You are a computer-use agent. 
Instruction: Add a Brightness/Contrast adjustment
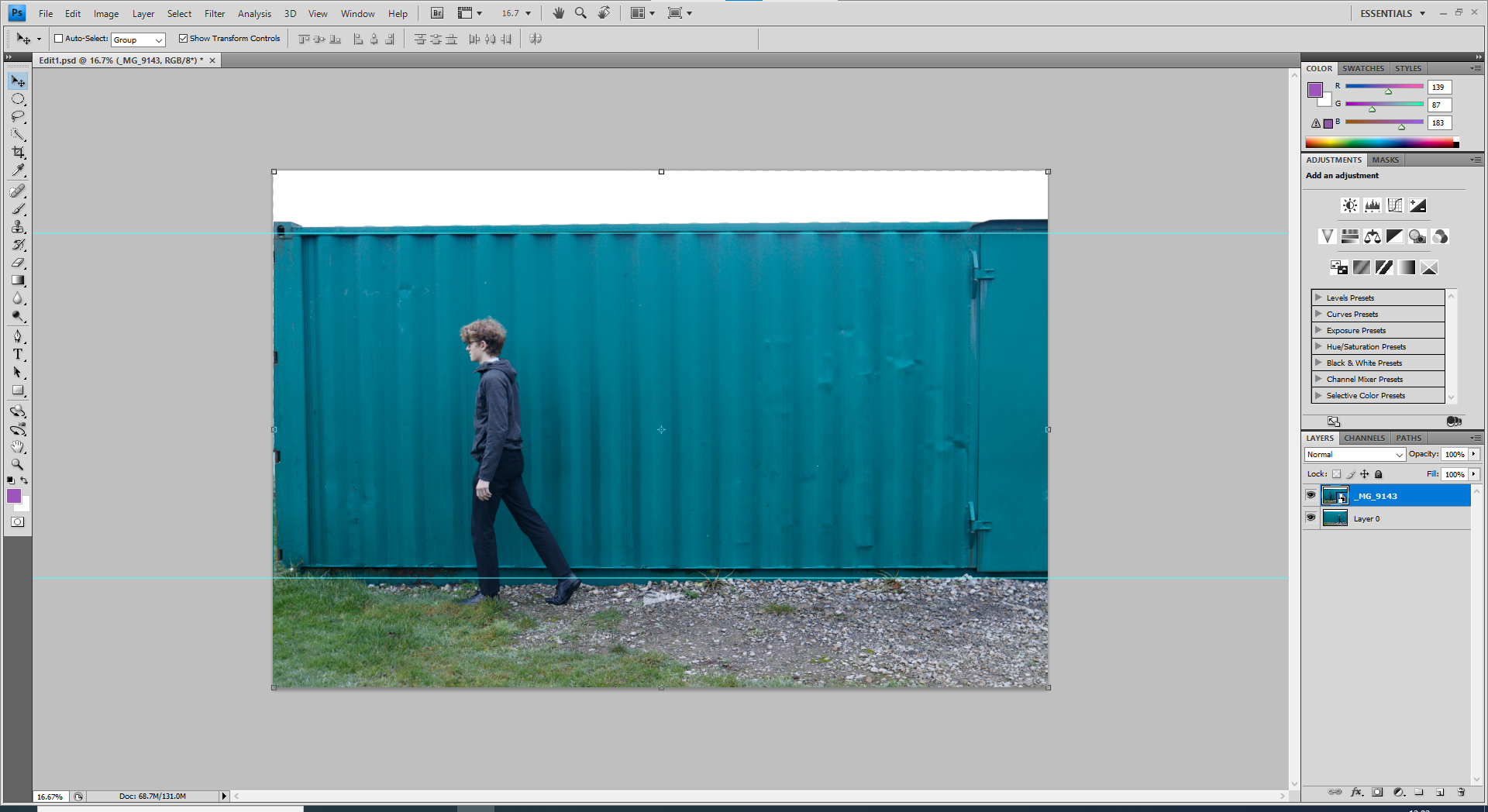pyautogui.click(x=1350, y=205)
